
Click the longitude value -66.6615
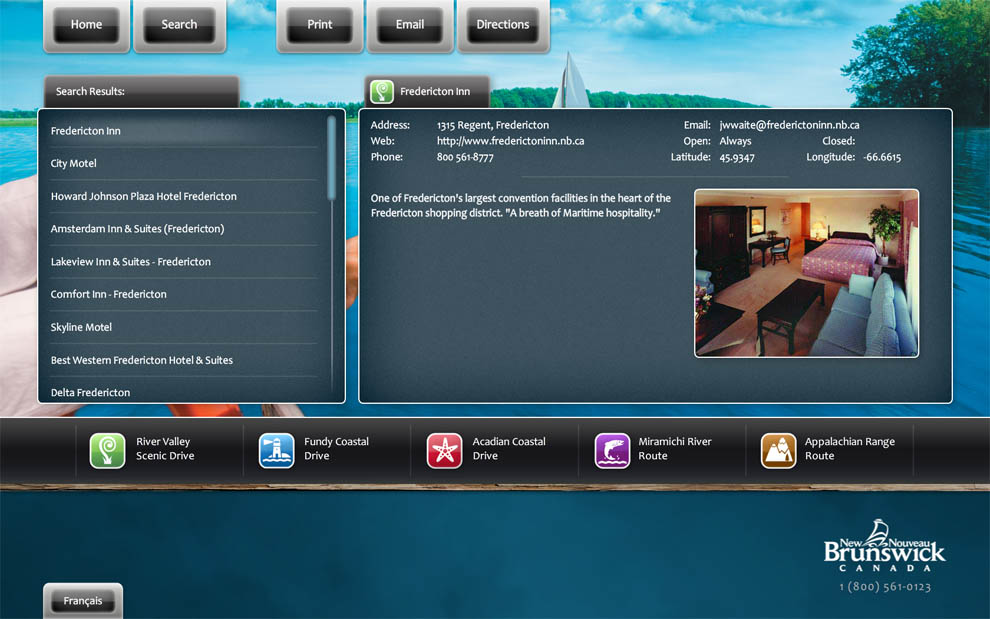882,157
